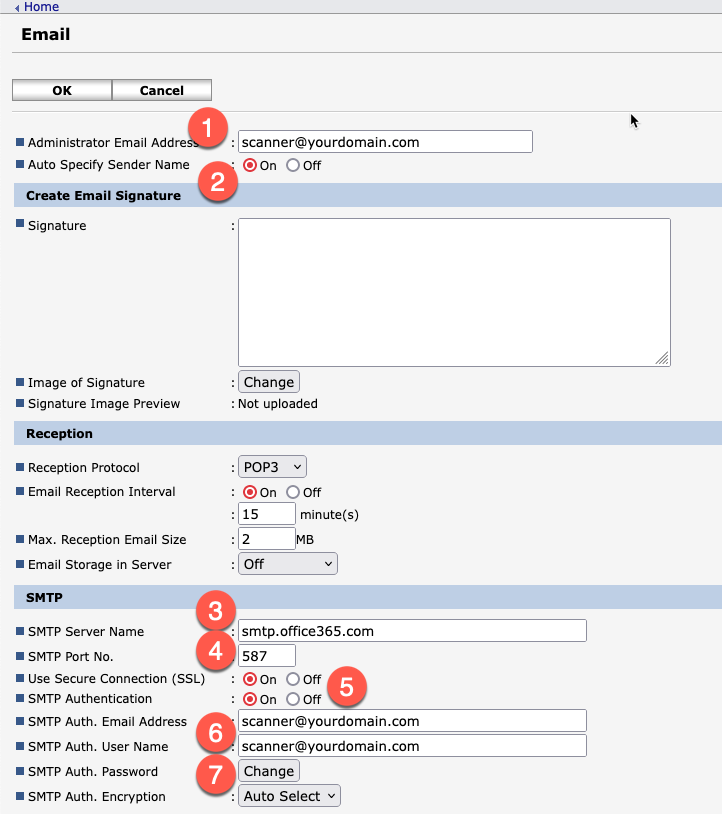Turn Email Reception Interval Off

pyautogui.click(x=293, y=492)
